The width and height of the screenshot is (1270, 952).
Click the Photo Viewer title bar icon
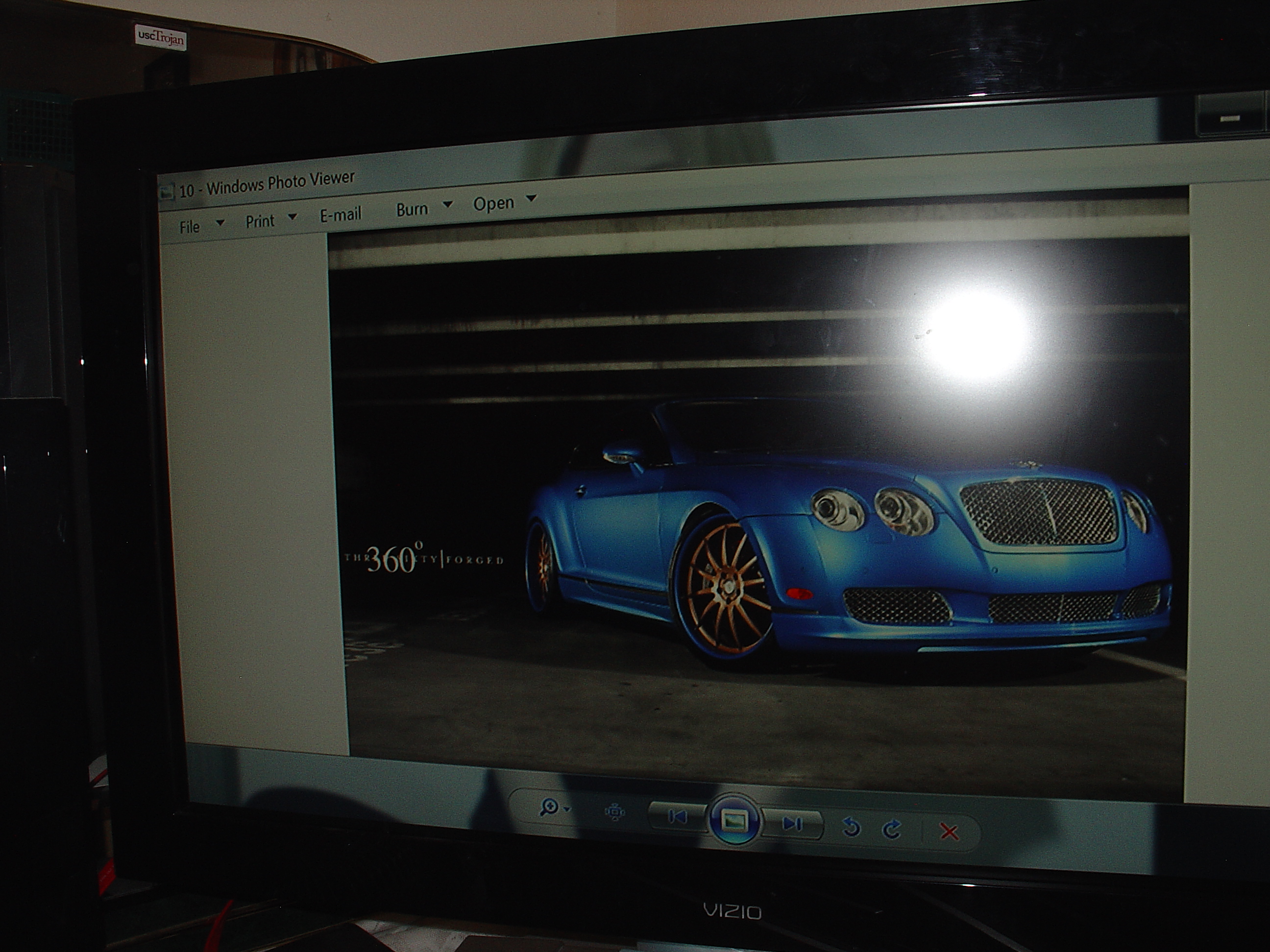coord(167,192)
